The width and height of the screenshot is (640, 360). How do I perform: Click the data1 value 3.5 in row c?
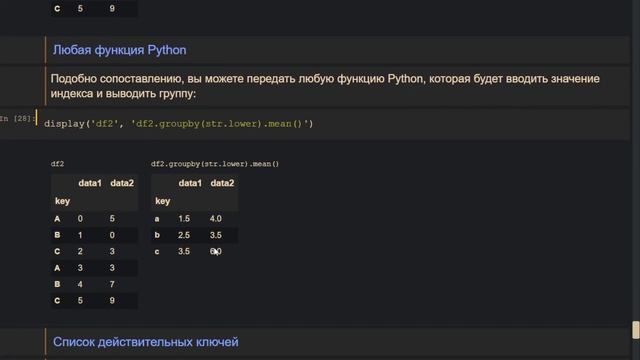(184, 251)
